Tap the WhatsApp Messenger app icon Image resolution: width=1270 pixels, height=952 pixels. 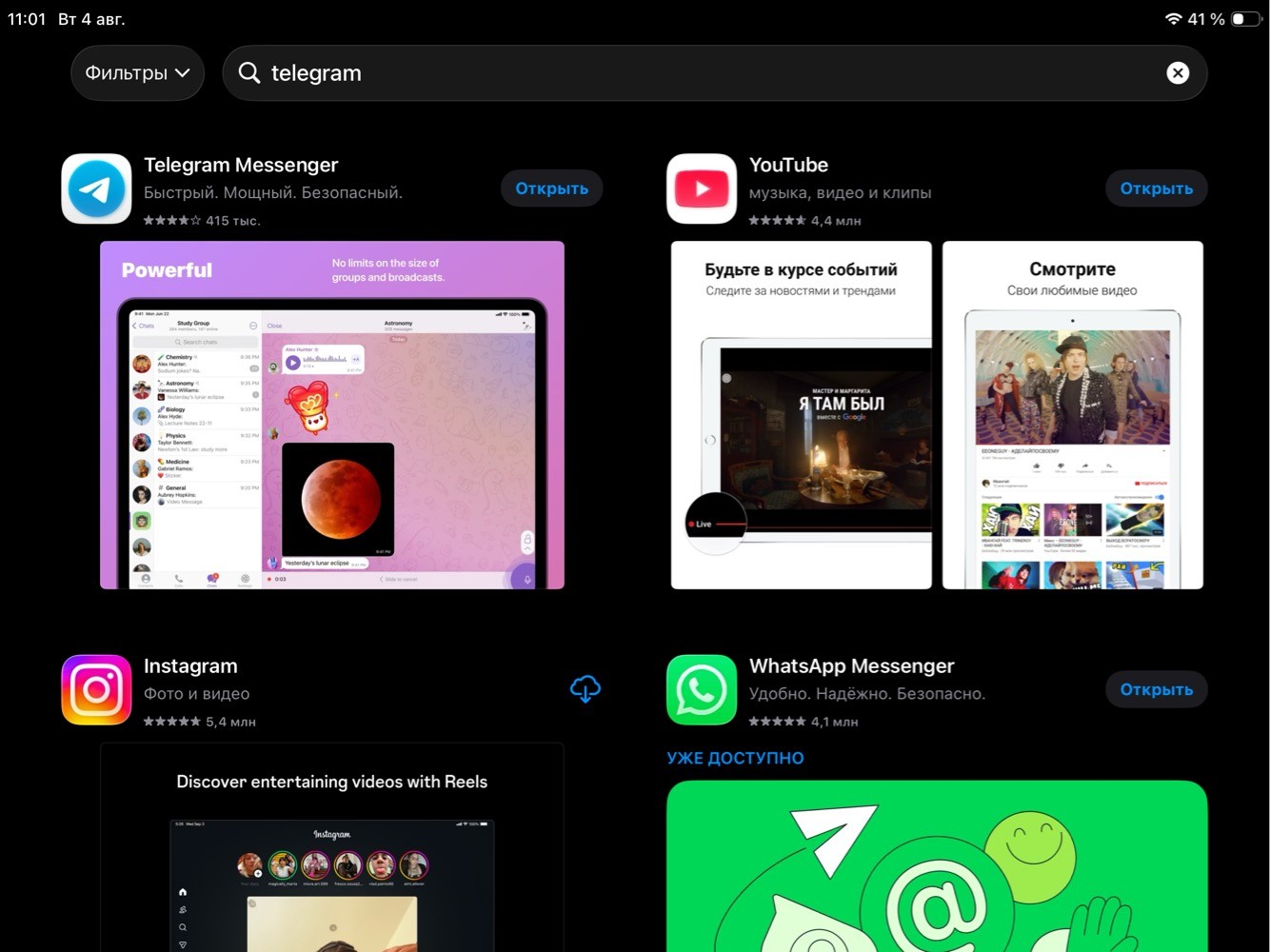(702, 690)
